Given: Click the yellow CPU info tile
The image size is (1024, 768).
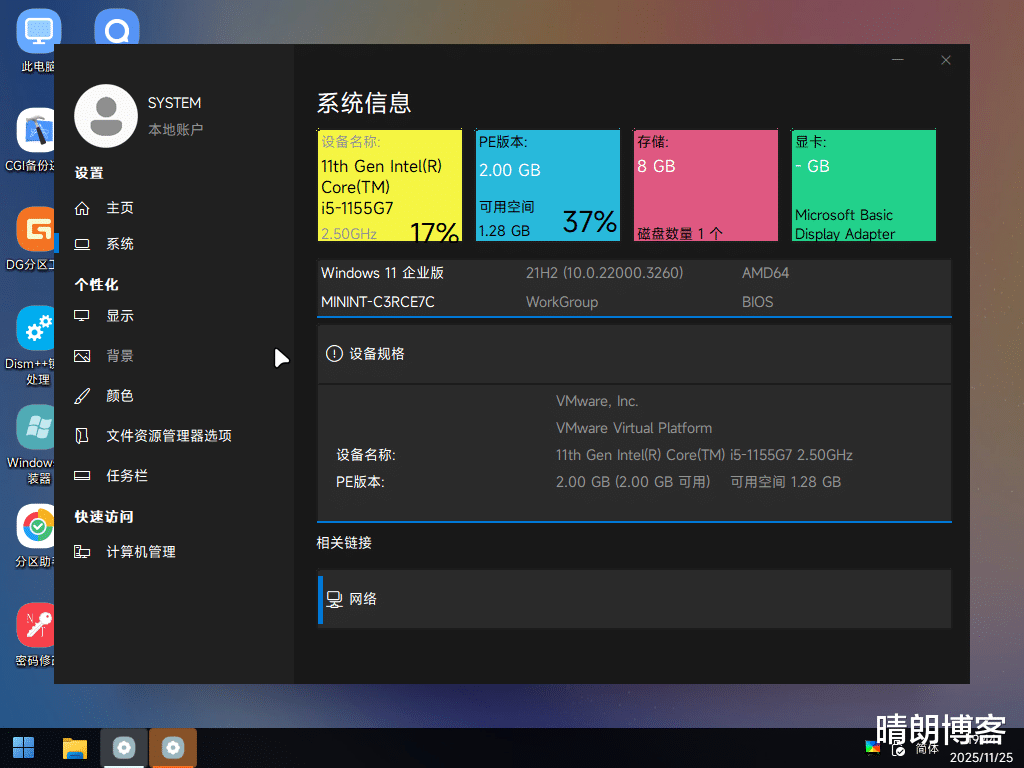Looking at the screenshot, I should (x=389, y=185).
